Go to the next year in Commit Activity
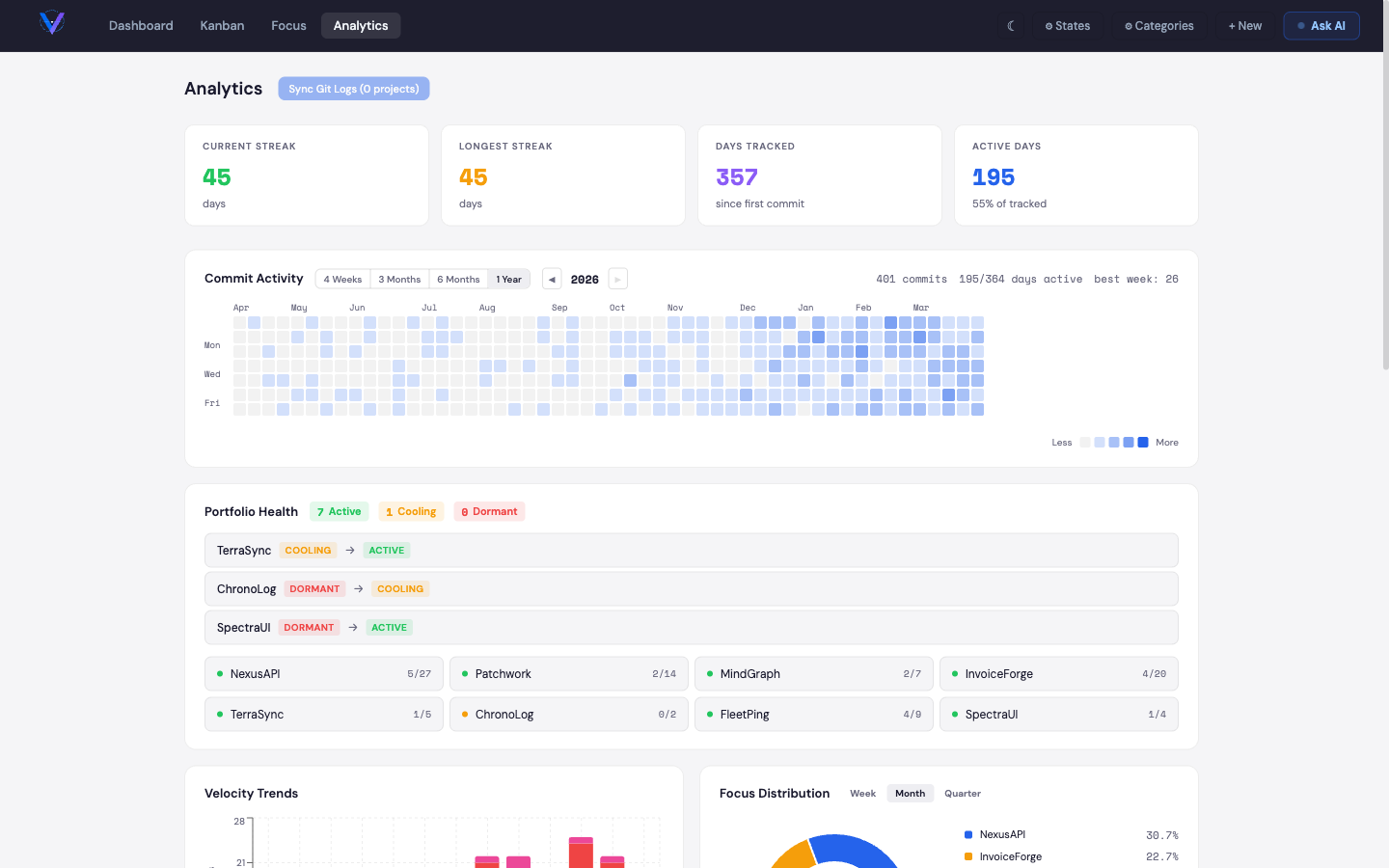The width and height of the screenshot is (1389, 868). [618, 279]
